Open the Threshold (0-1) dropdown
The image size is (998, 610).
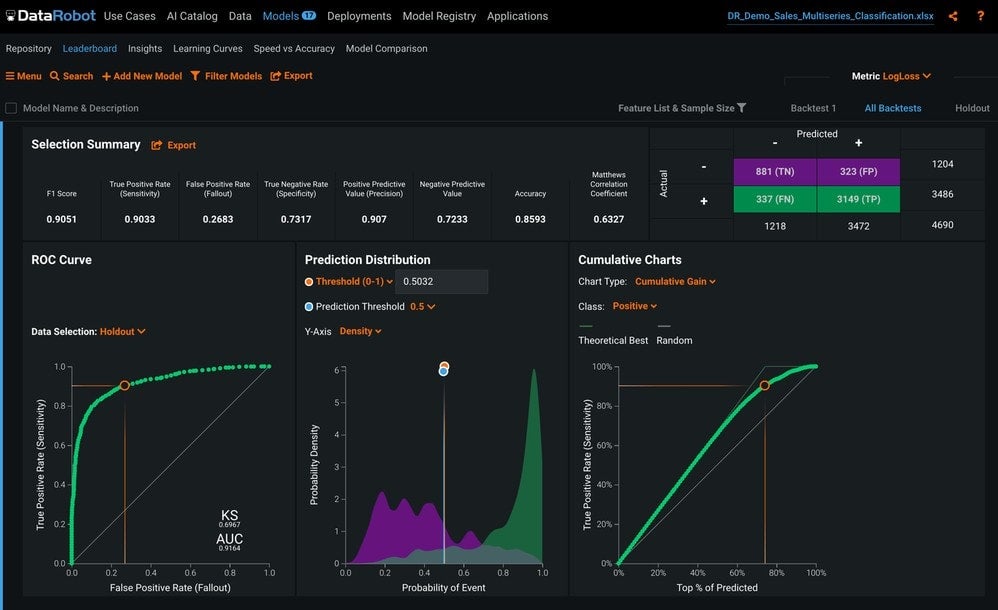click(x=354, y=281)
